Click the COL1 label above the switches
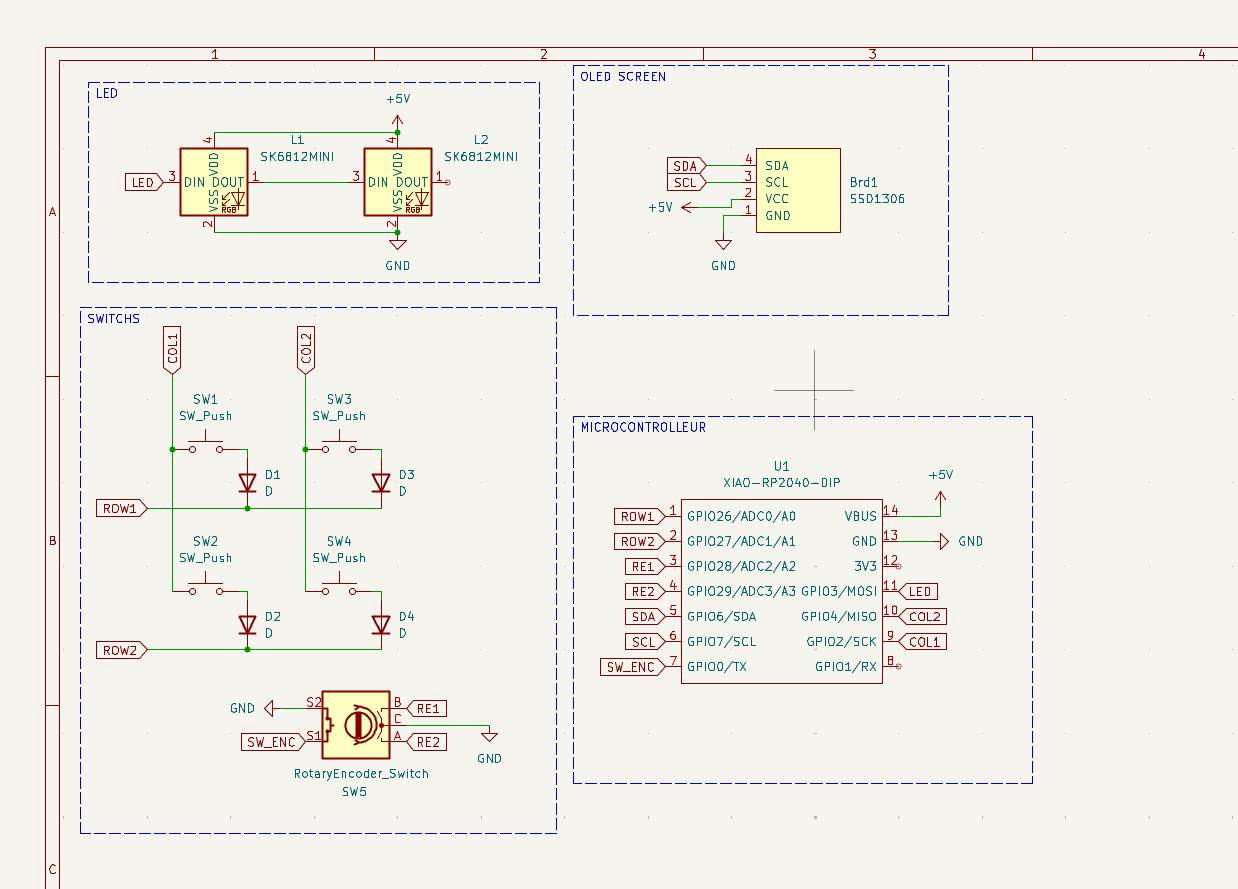The width and height of the screenshot is (1238, 889). [x=173, y=349]
